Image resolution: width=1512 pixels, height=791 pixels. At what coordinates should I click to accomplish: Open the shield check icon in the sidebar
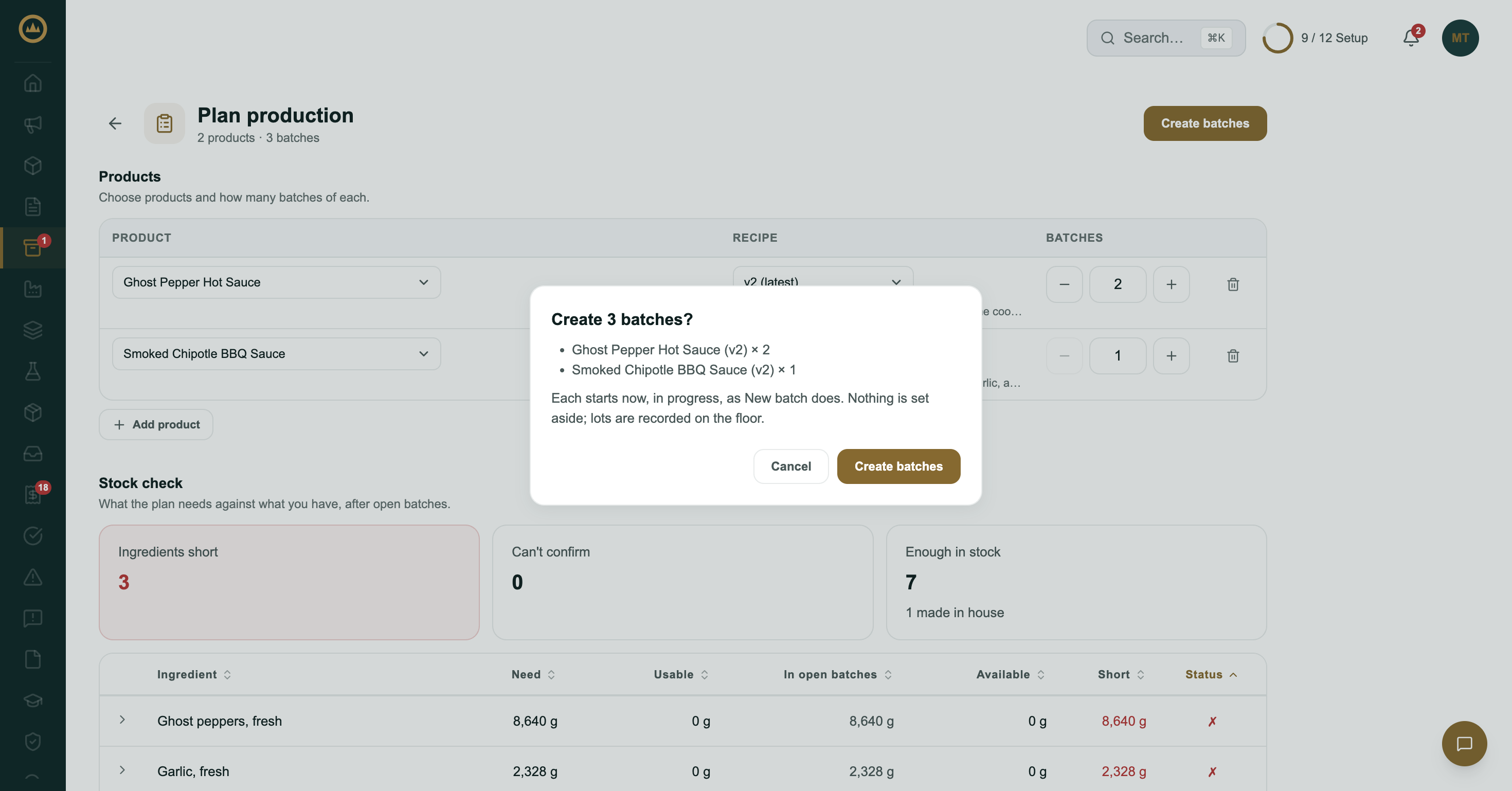pos(33,741)
